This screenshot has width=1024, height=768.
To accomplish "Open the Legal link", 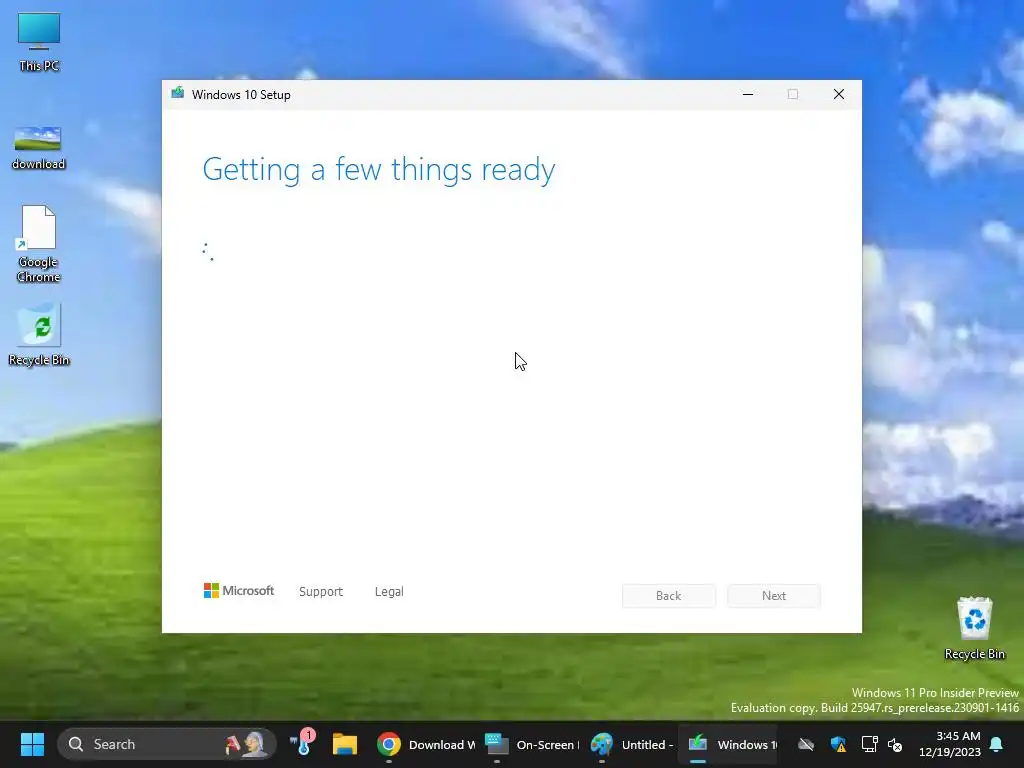I will [389, 592].
